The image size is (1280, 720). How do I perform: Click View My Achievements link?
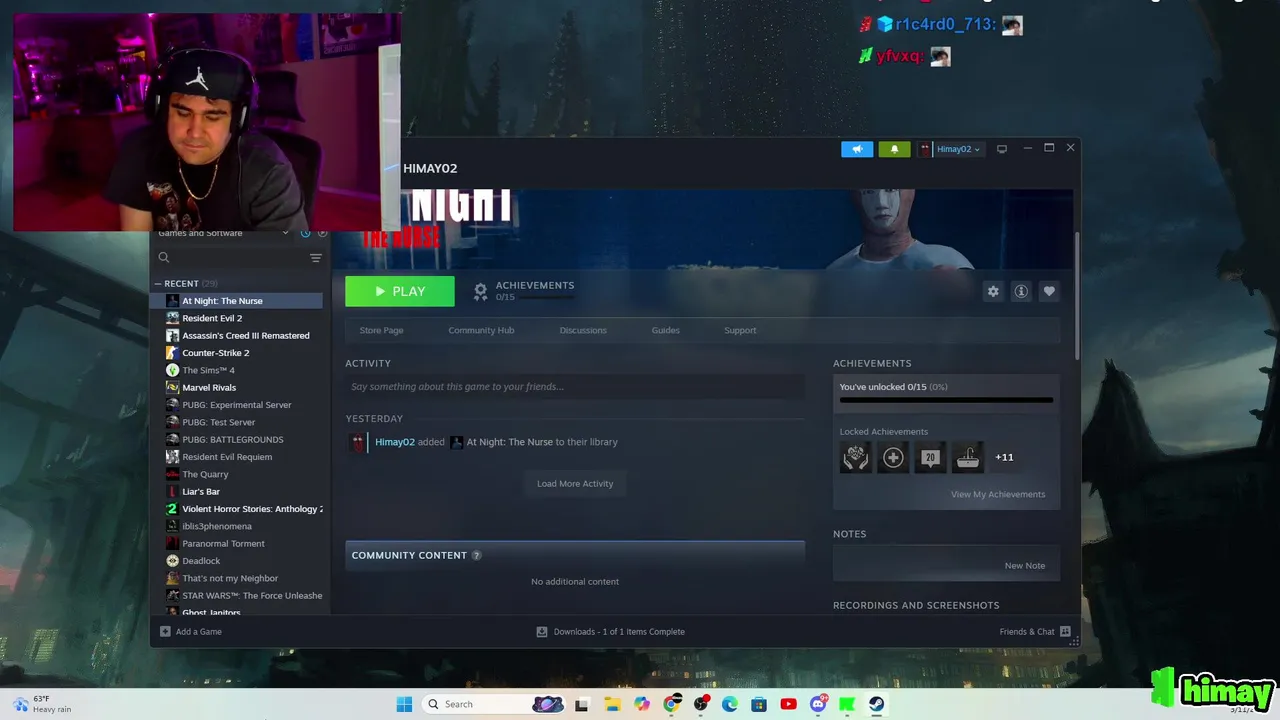point(998,494)
